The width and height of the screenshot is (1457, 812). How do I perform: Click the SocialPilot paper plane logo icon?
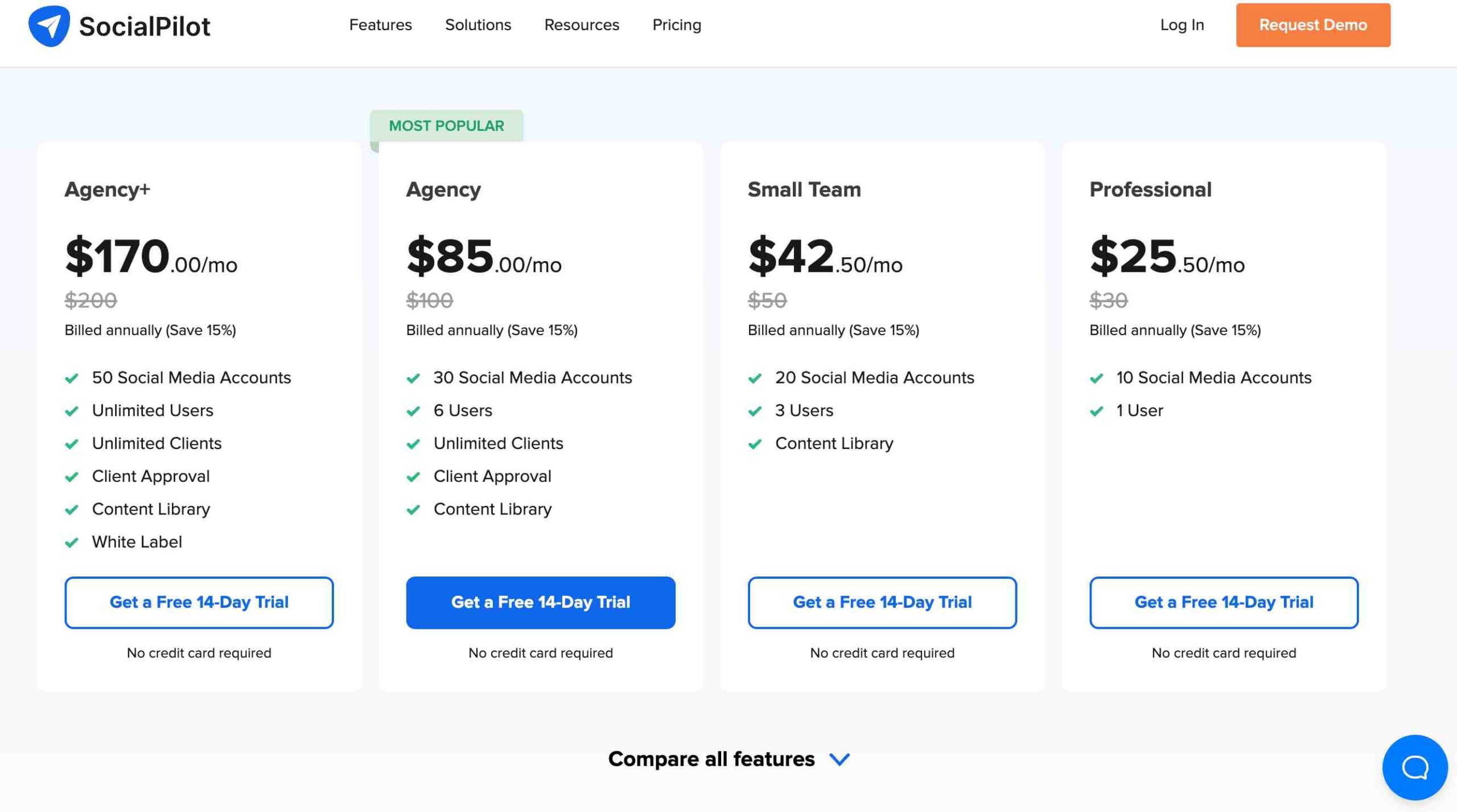[49, 26]
